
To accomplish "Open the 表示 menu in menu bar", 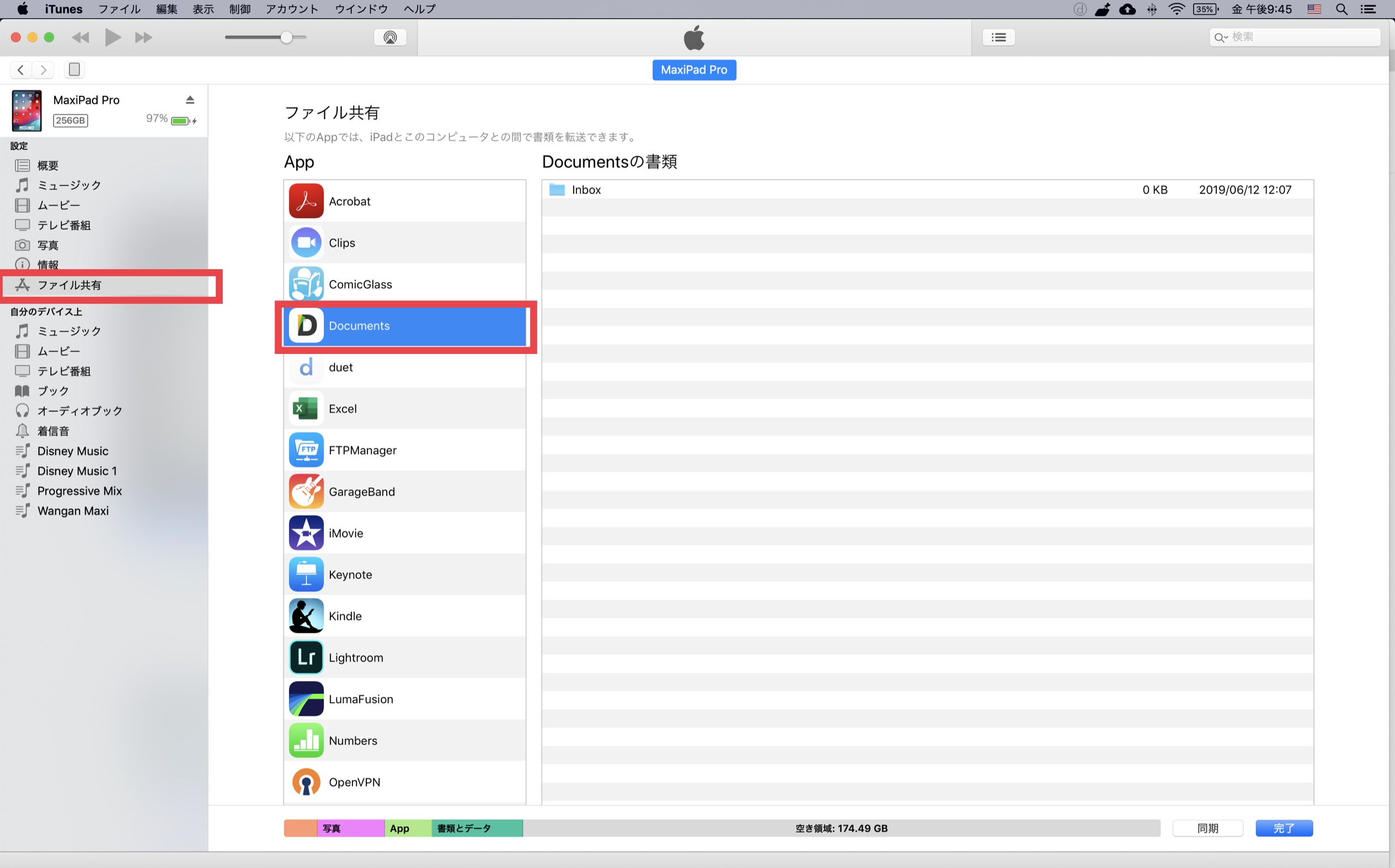I will point(203,9).
